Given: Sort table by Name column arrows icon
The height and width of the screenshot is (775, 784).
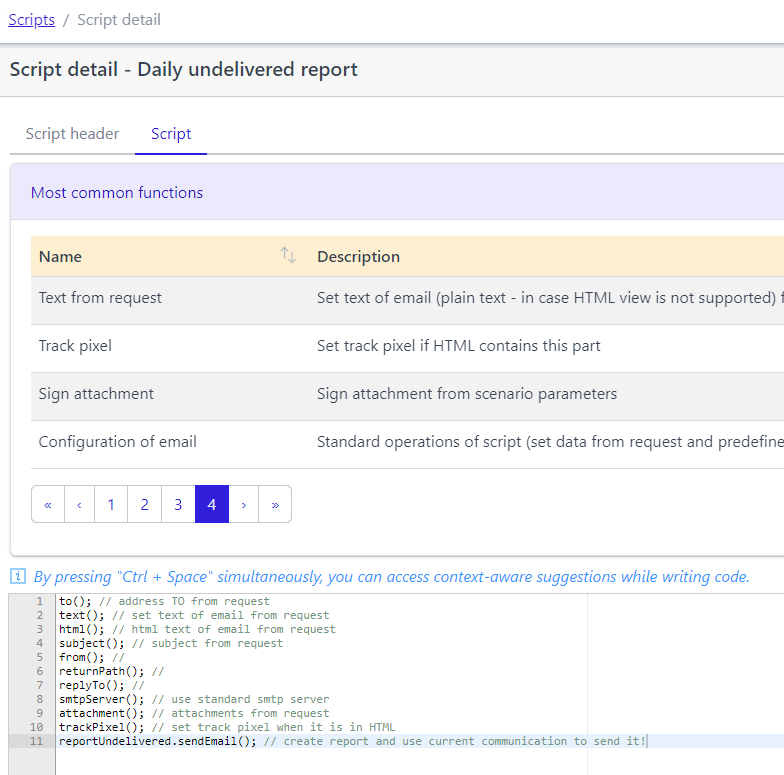Looking at the screenshot, I should coord(288,255).
